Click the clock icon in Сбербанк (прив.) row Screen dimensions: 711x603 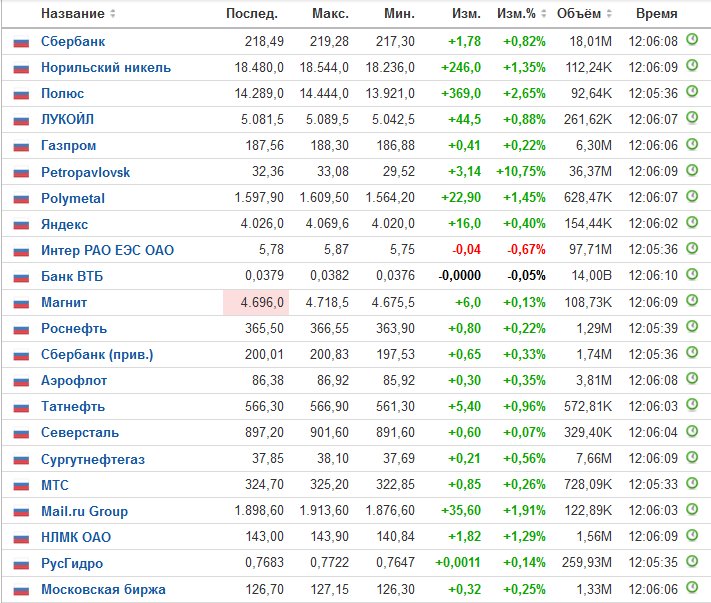(692, 353)
